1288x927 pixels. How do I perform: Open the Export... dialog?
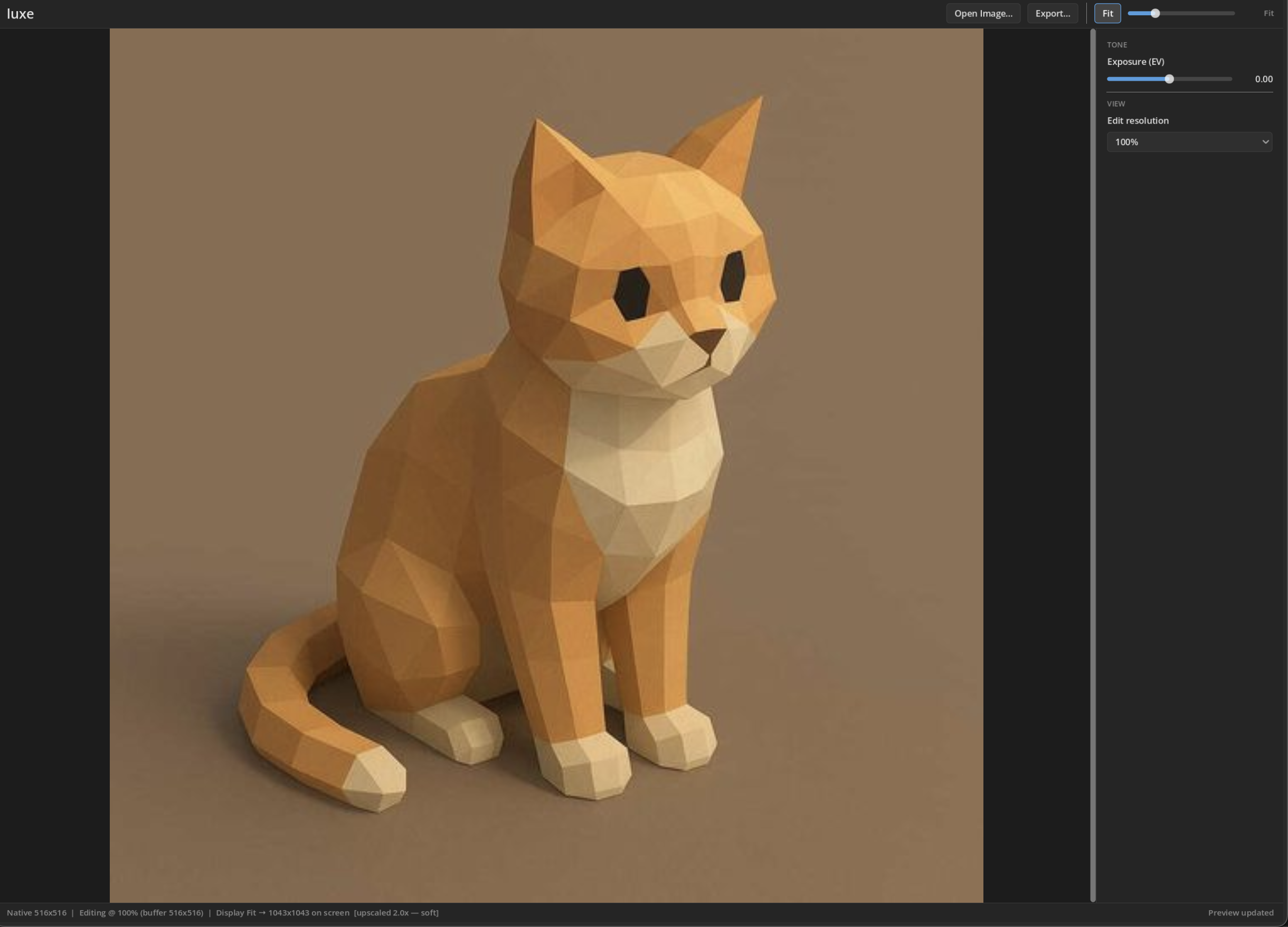click(x=1053, y=14)
